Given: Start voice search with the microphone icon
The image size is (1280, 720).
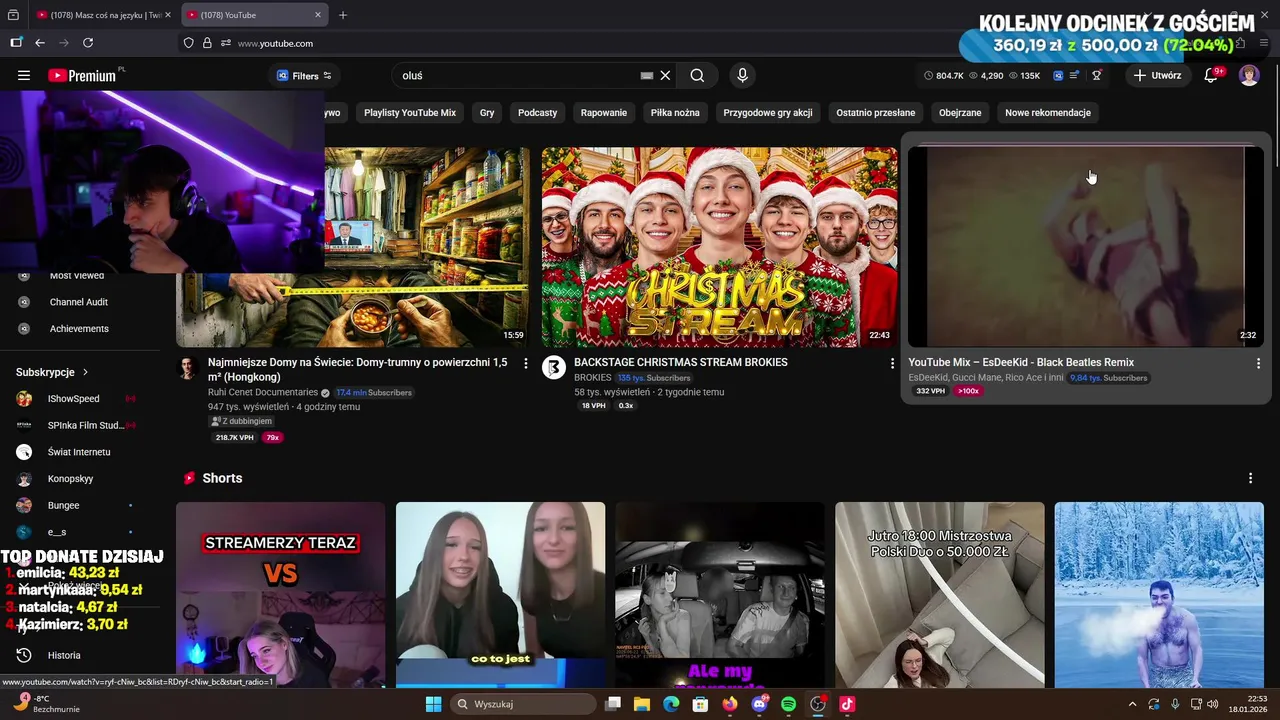Looking at the screenshot, I should pyautogui.click(x=742, y=75).
